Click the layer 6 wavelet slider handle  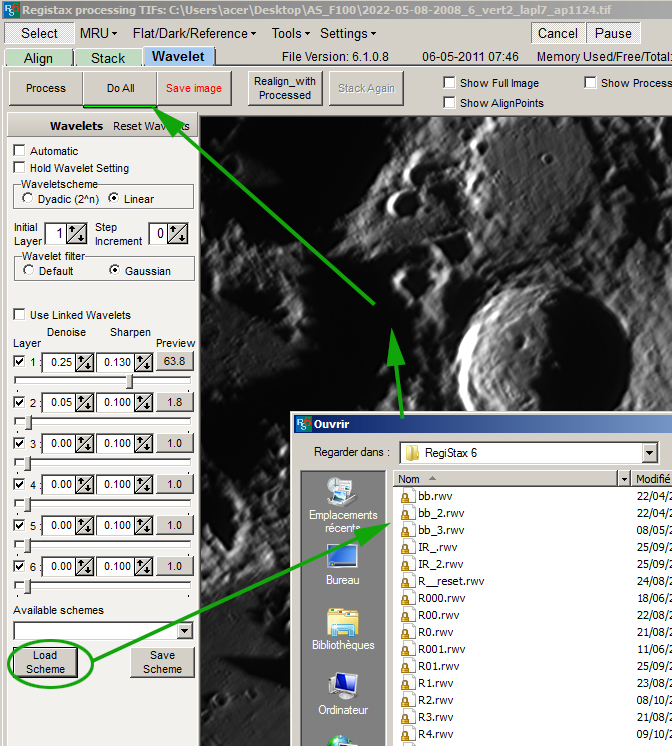point(28,586)
